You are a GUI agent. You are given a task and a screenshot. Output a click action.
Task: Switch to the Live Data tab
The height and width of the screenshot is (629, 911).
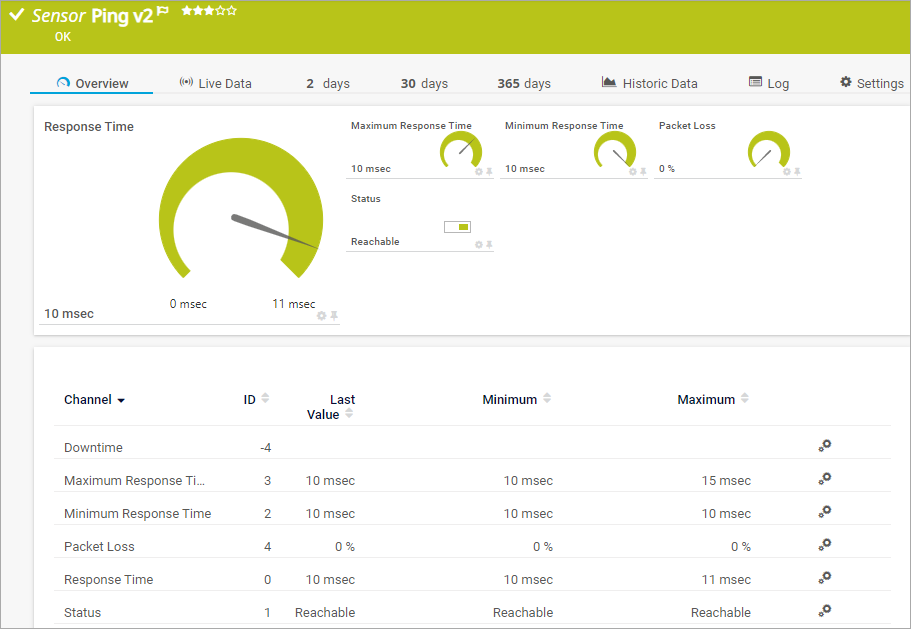(215, 83)
